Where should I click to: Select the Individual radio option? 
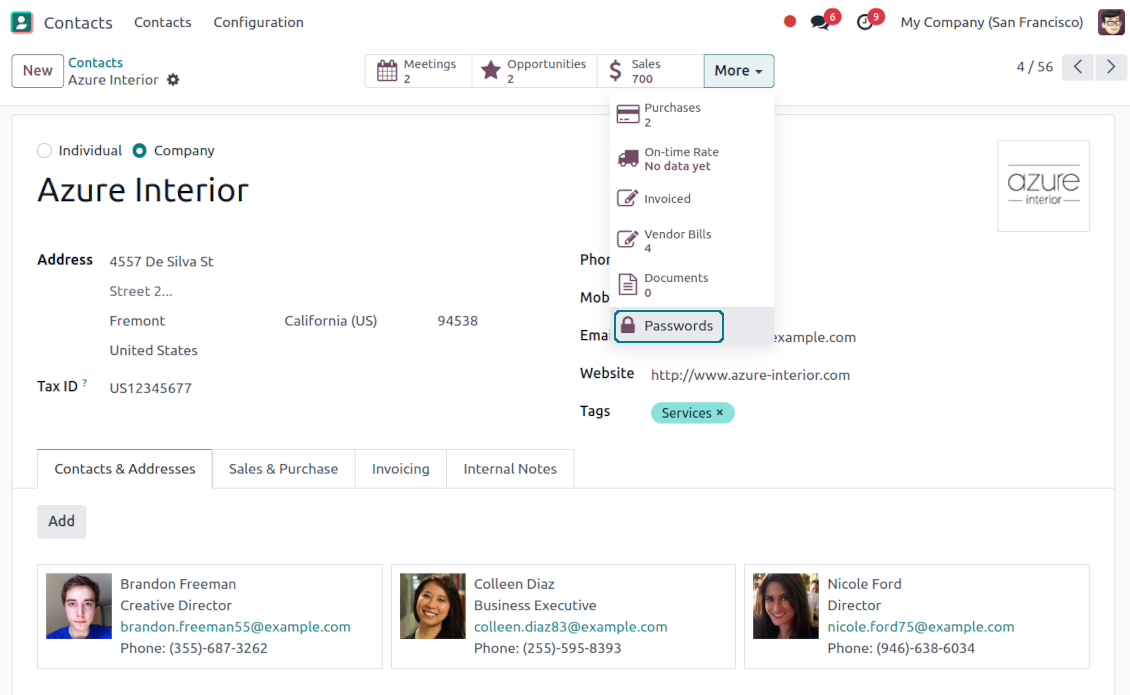[44, 151]
